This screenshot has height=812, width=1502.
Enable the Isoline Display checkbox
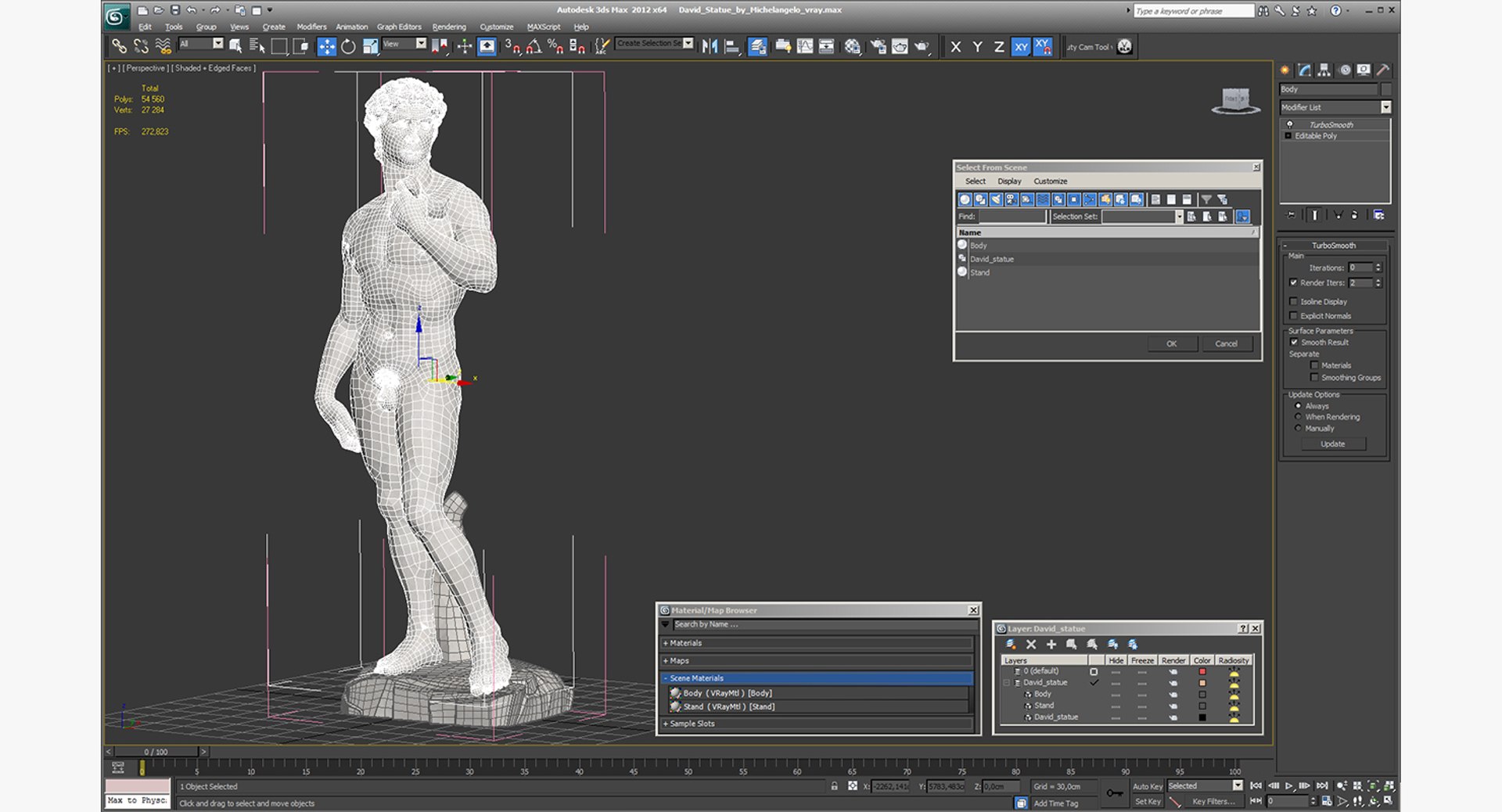point(1293,301)
